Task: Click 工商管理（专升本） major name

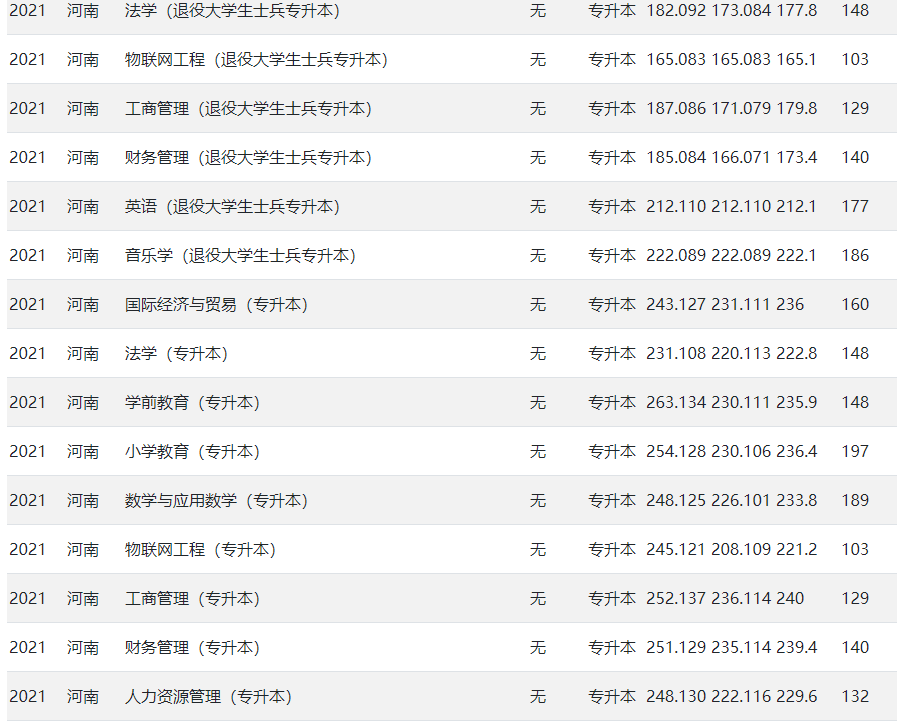Action: point(192,598)
